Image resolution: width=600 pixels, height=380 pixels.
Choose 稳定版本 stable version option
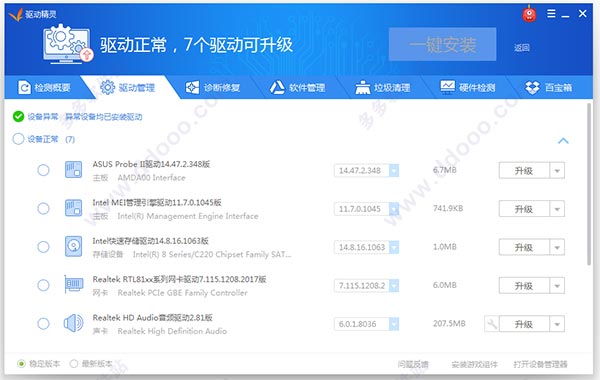point(21,364)
